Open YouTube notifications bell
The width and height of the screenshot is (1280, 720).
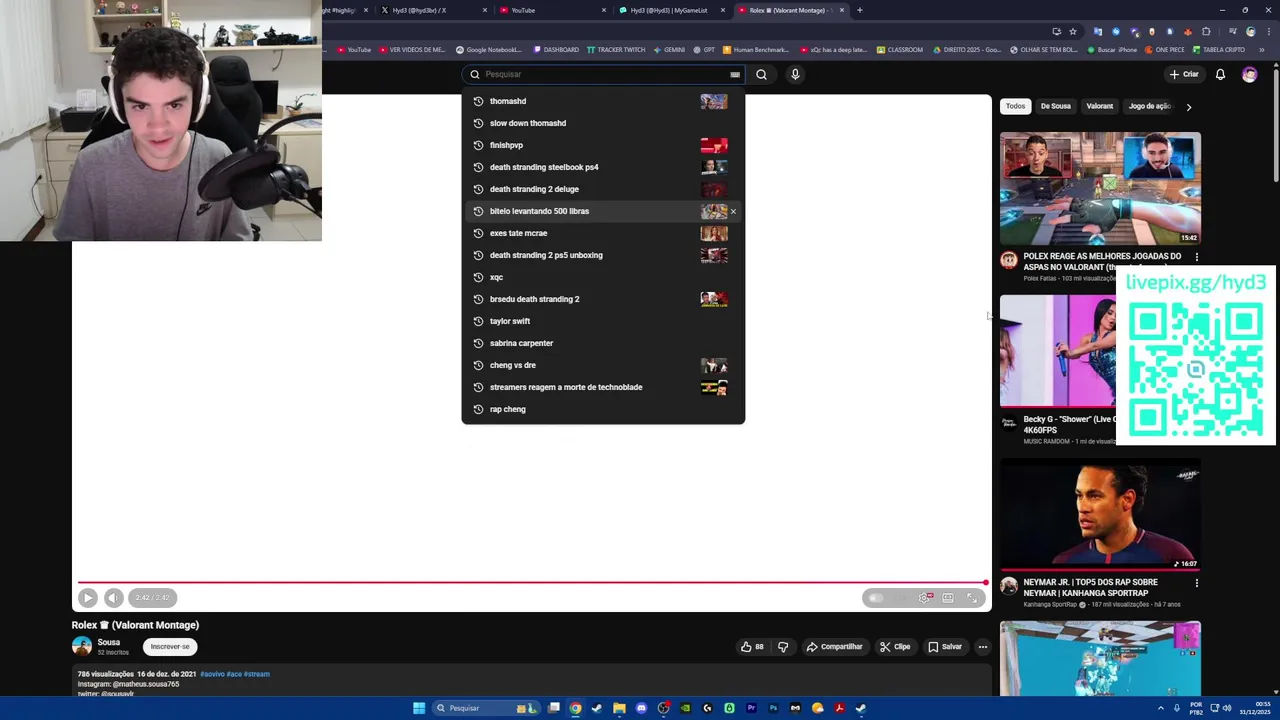click(x=1220, y=74)
